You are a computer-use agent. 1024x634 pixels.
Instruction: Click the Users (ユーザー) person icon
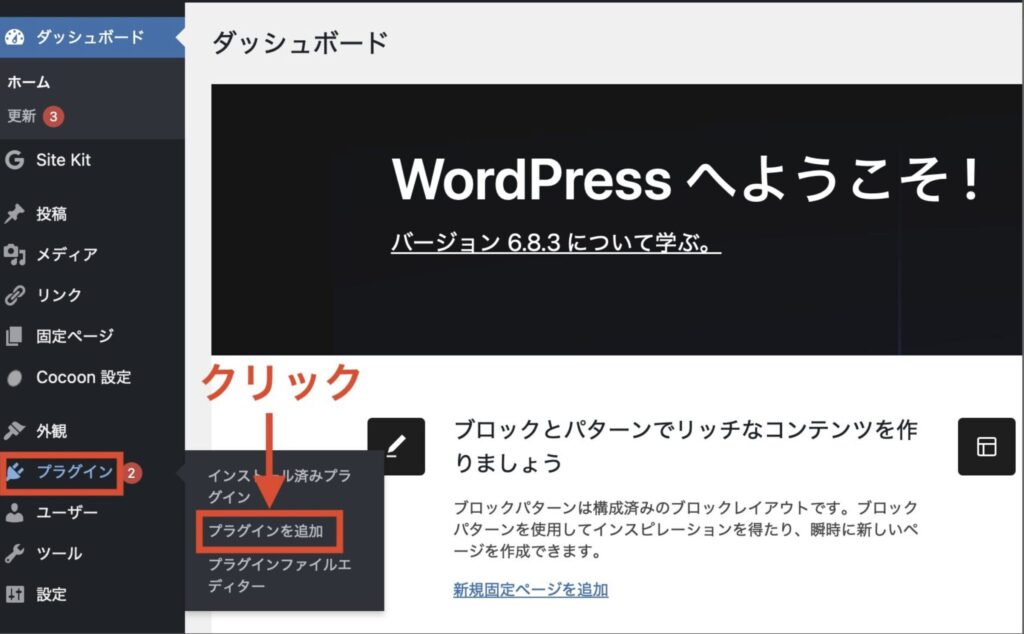pos(15,513)
